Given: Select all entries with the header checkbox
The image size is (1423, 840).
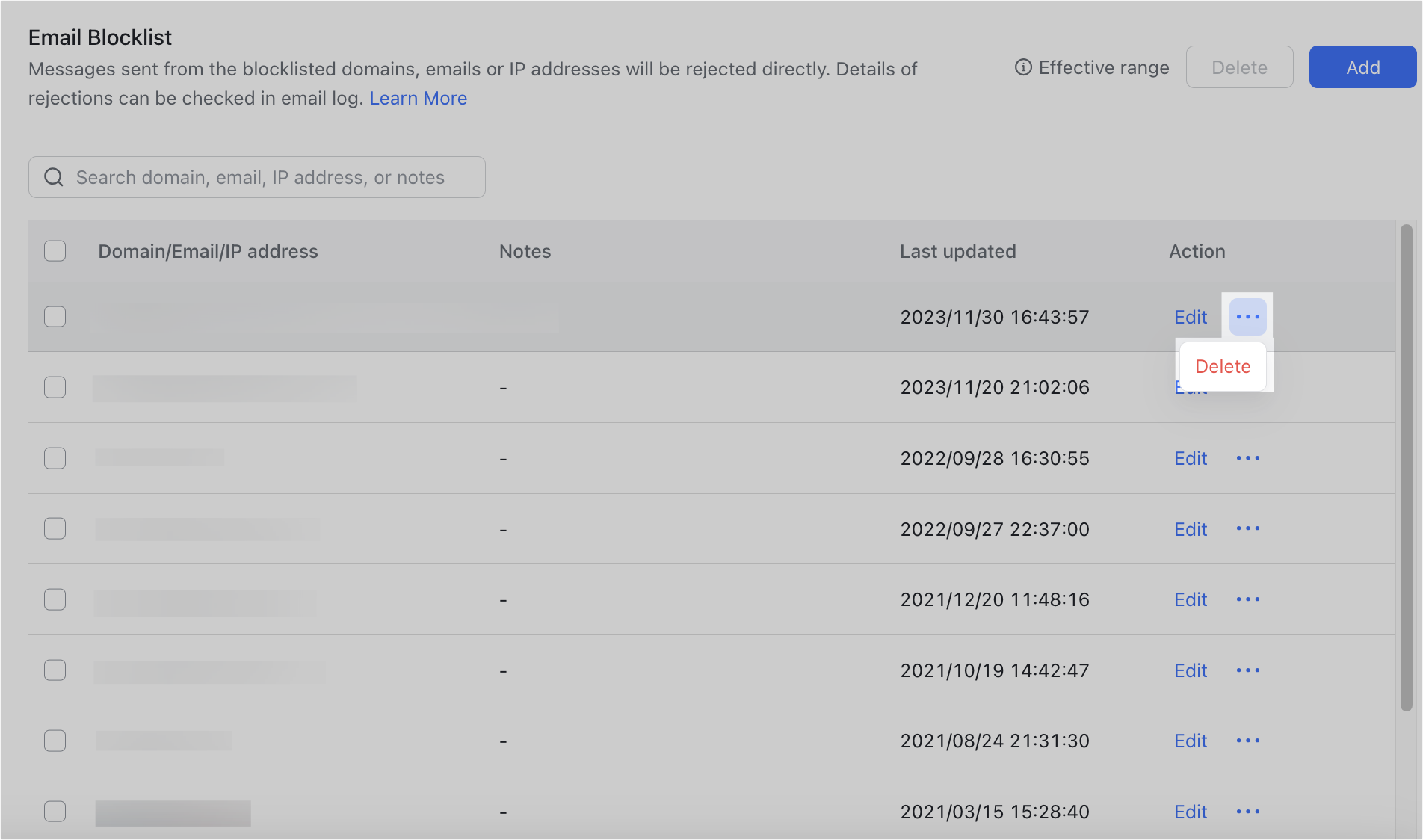Looking at the screenshot, I should coord(55,251).
